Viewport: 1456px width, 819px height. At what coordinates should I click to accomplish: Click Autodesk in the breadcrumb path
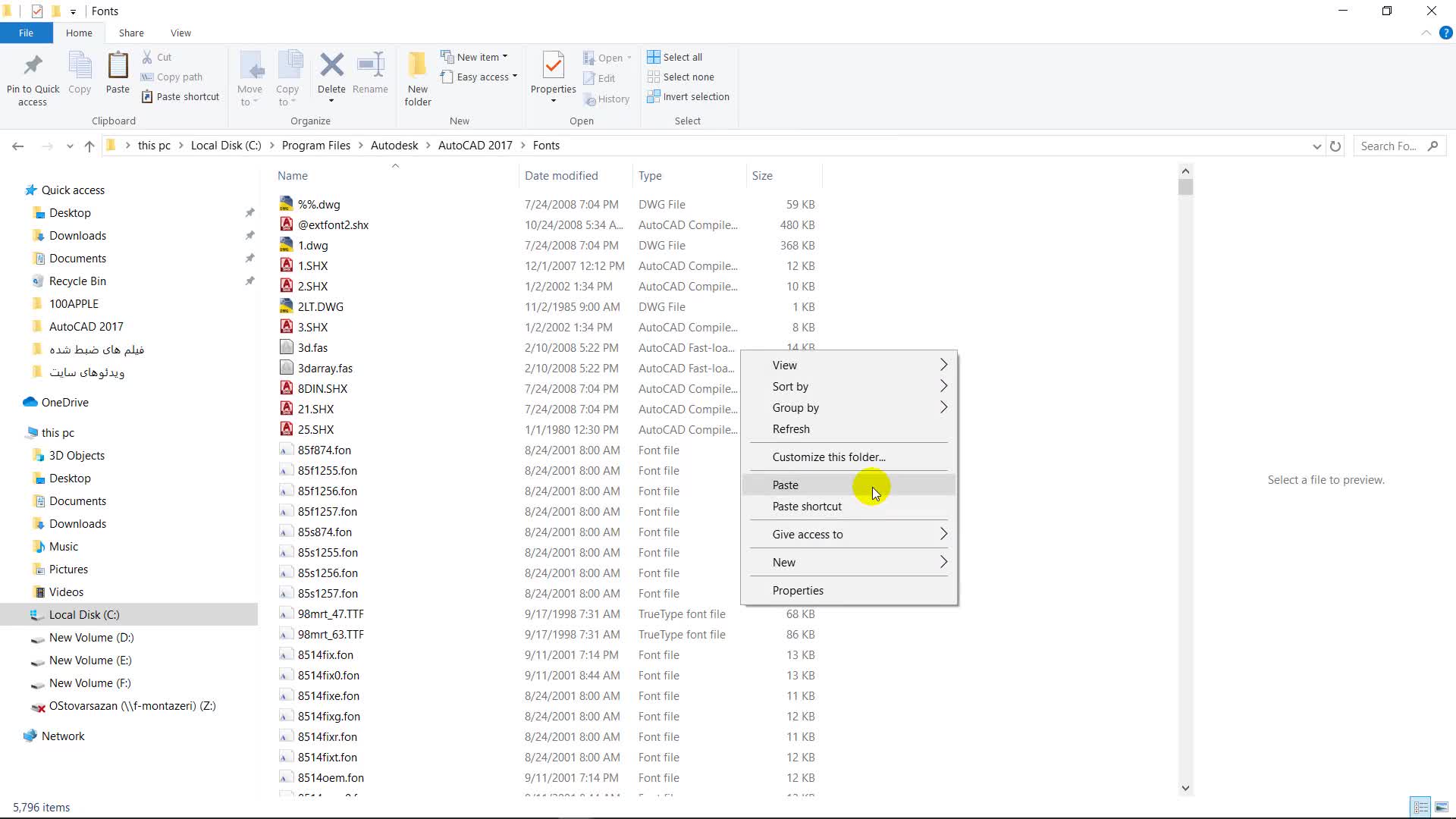394,146
